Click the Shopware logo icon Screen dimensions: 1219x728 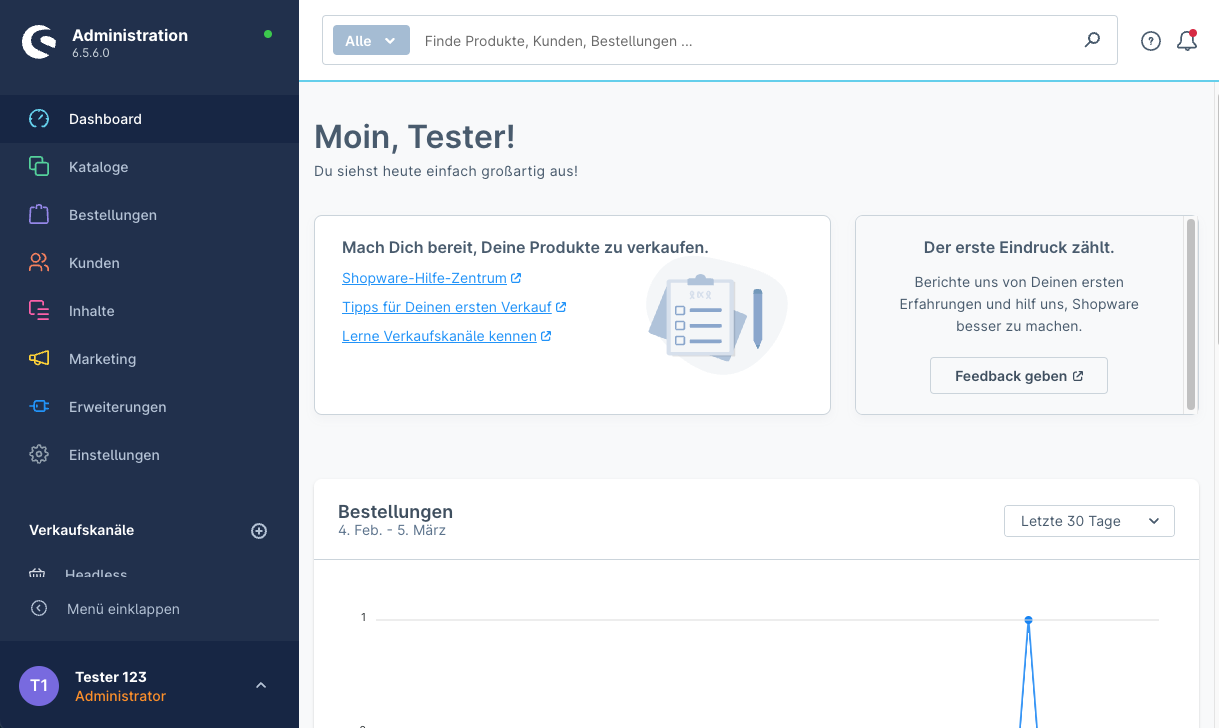pyautogui.click(x=40, y=42)
